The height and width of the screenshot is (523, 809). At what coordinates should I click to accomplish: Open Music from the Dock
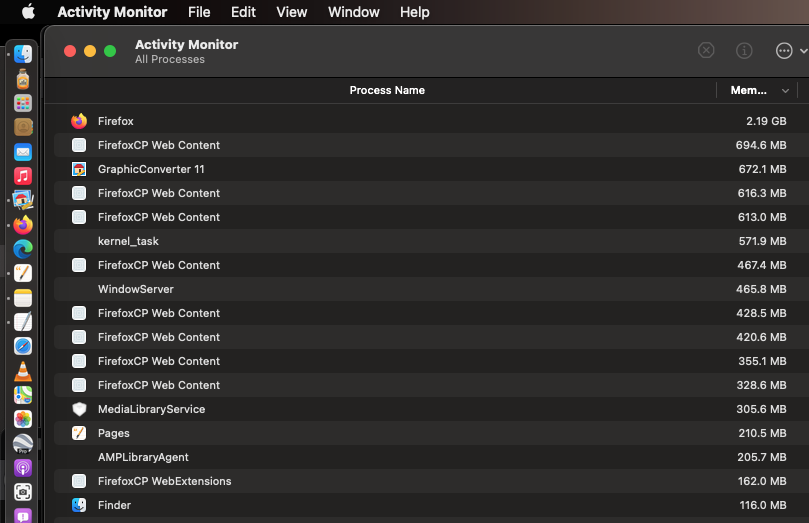(23, 176)
